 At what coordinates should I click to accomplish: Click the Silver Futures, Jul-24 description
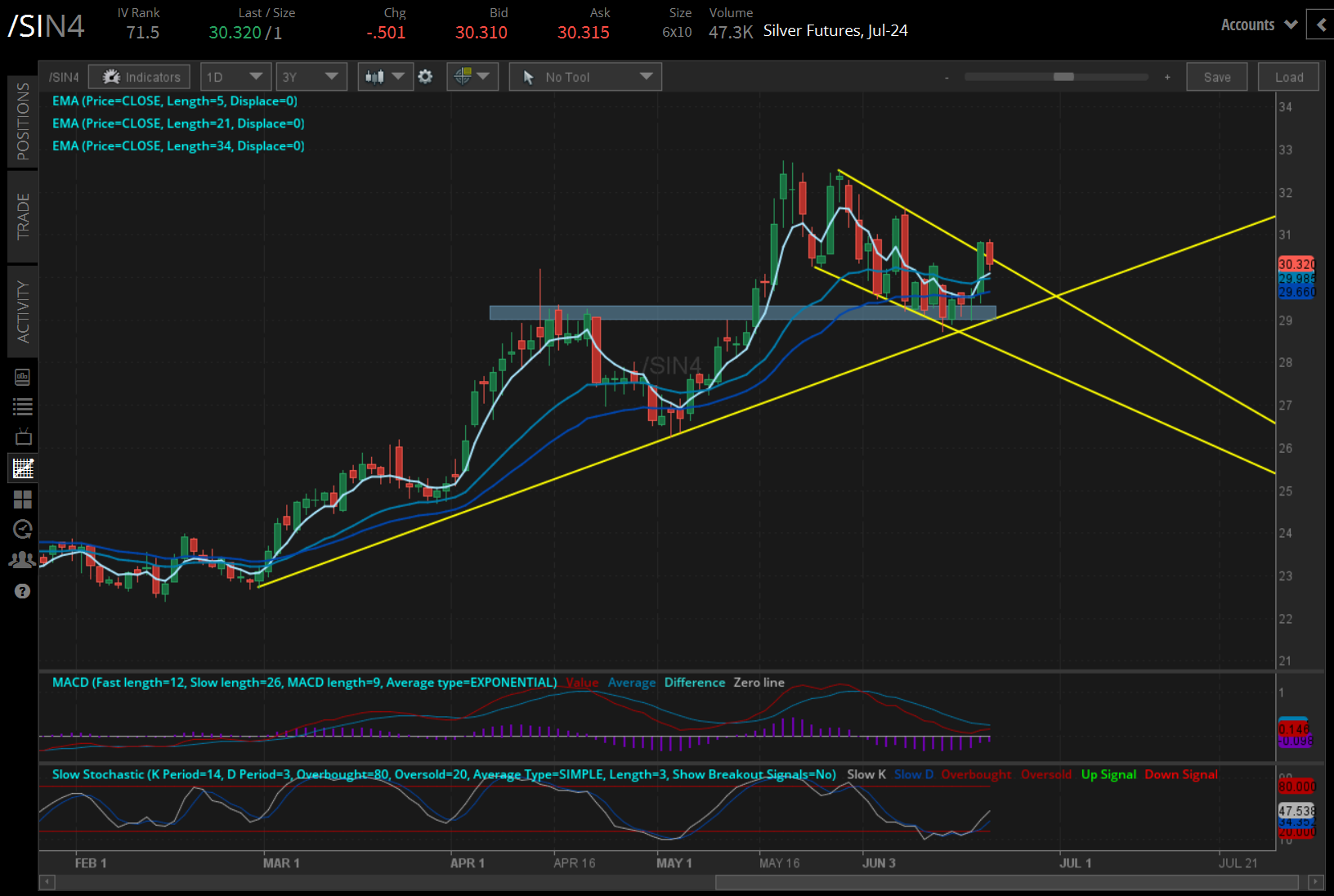click(x=835, y=31)
